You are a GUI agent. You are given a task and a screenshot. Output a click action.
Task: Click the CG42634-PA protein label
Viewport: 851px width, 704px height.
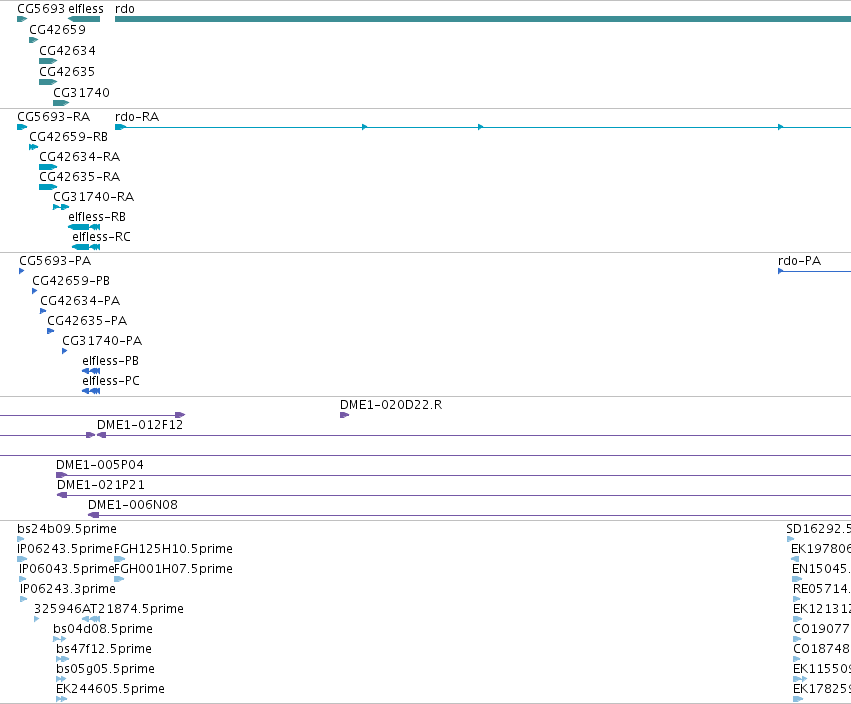point(80,301)
